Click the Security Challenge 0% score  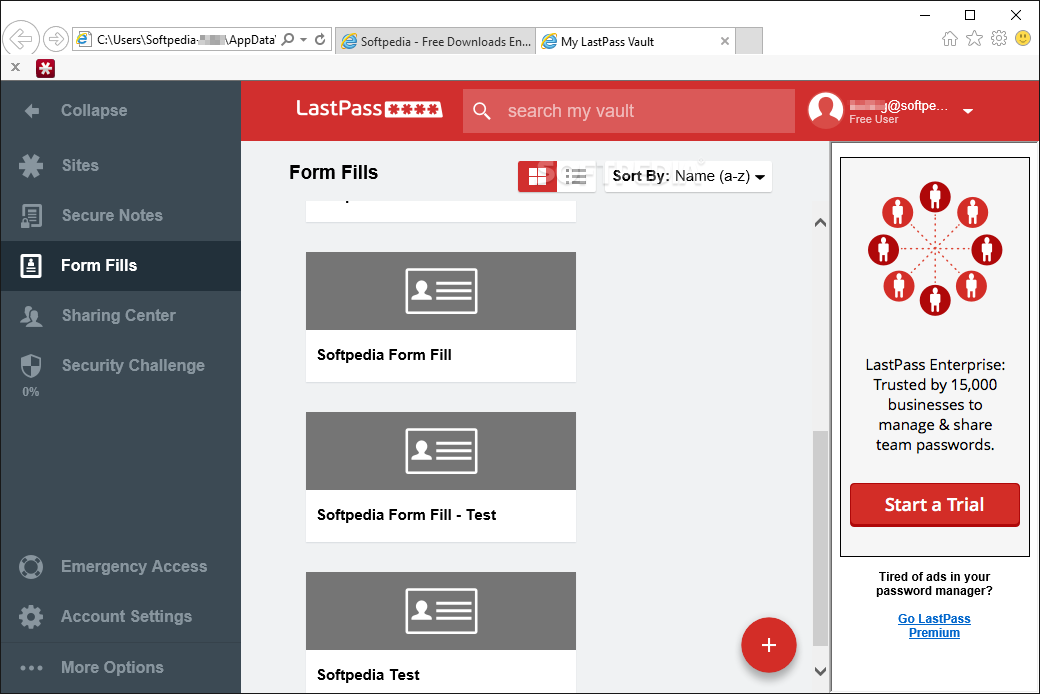click(x=31, y=392)
